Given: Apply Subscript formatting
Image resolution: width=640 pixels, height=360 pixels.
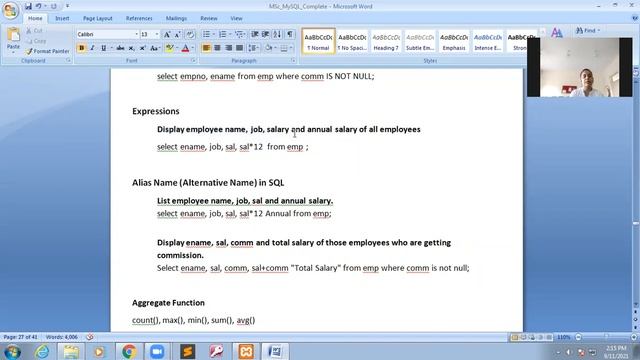Looking at the screenshot, I should click(131, 48).
